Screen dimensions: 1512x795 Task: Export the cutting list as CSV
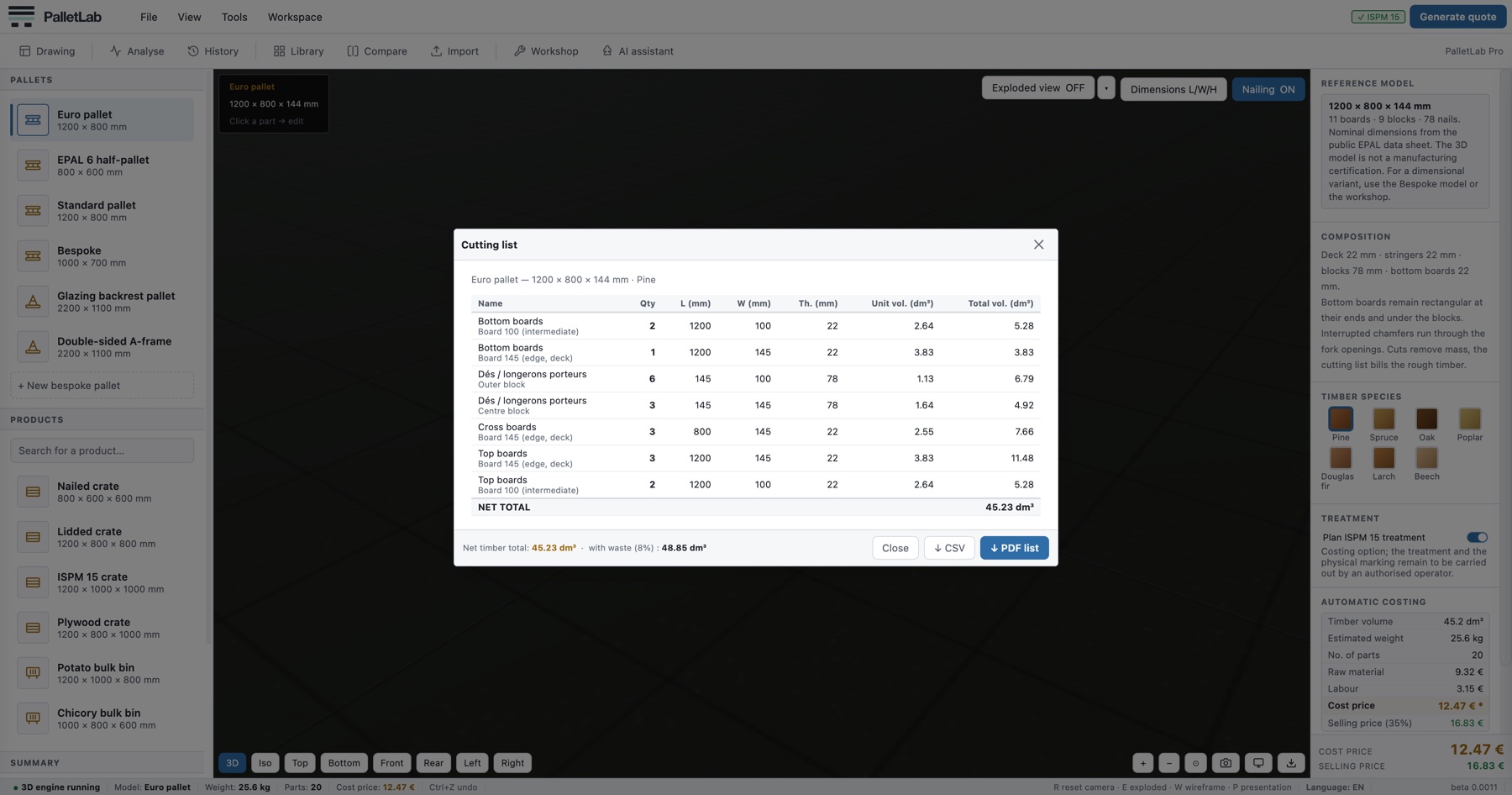click(949, 548)
